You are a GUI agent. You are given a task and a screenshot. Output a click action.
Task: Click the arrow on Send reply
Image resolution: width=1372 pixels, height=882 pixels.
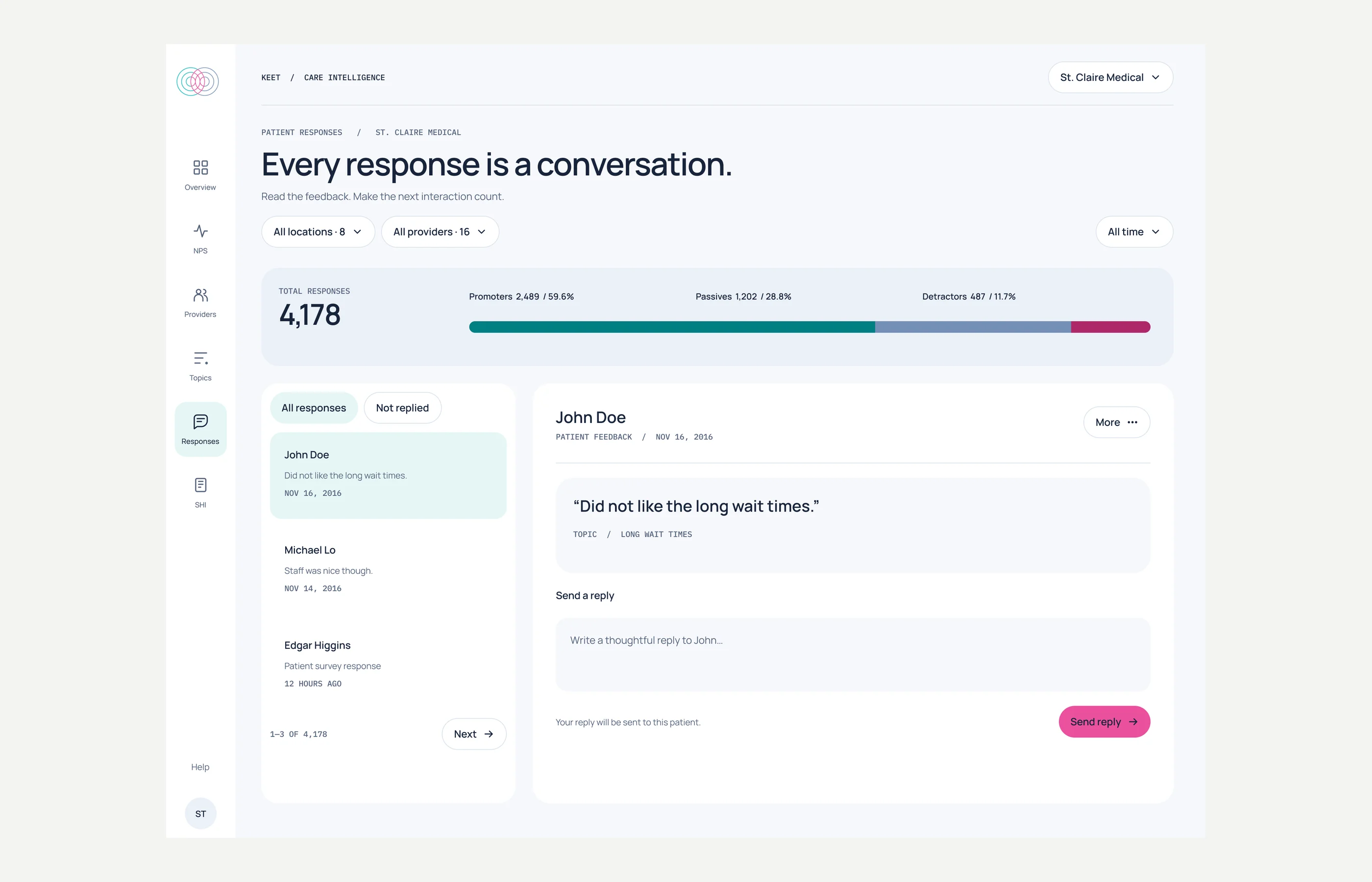point(1133,722)
